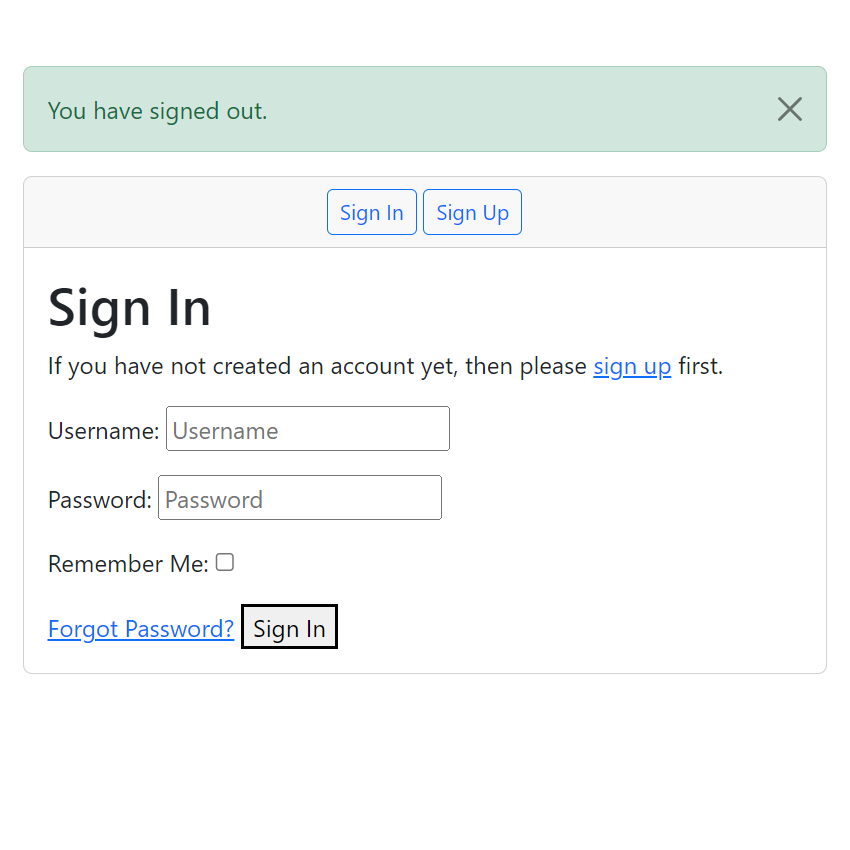Focus the Username input field
This screenshot has width=850, height=850.
308,429
